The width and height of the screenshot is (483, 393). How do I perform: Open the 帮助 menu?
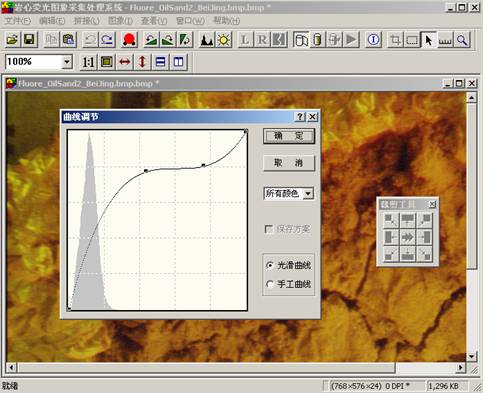tap(226, 21)
